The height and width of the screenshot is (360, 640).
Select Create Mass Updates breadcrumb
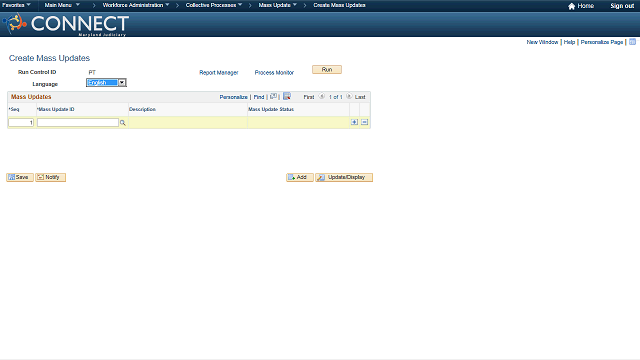pyautogui.click(x=339, y=5)
